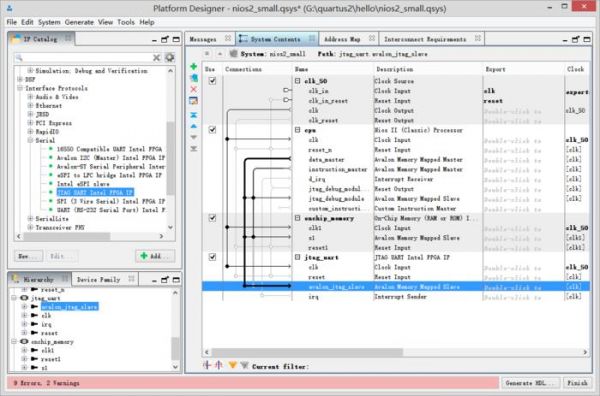Toggle the eye icon for jtag_uart in Hierarchy

24,298
